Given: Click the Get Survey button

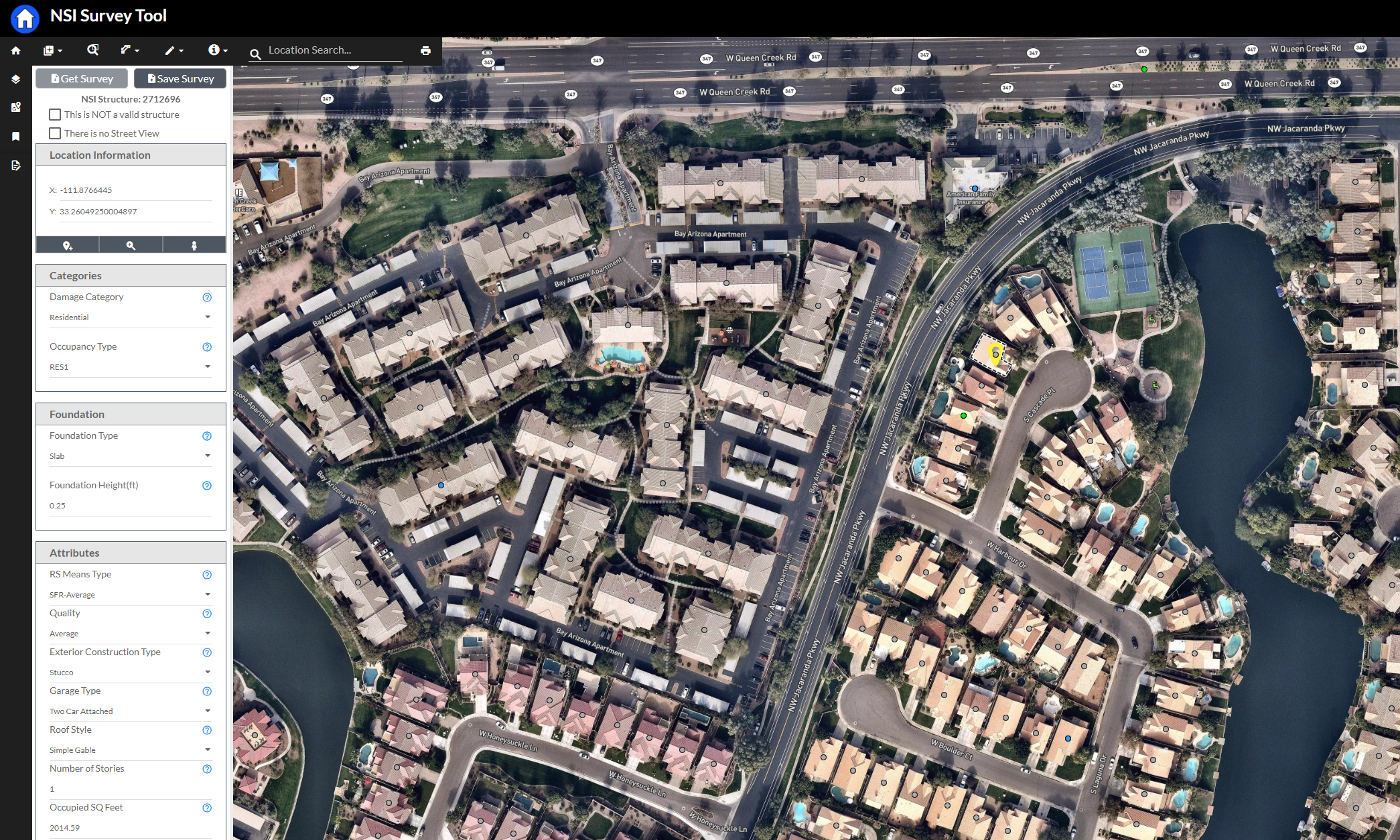Looking at the screenshot, I should [x=82, y=78].
